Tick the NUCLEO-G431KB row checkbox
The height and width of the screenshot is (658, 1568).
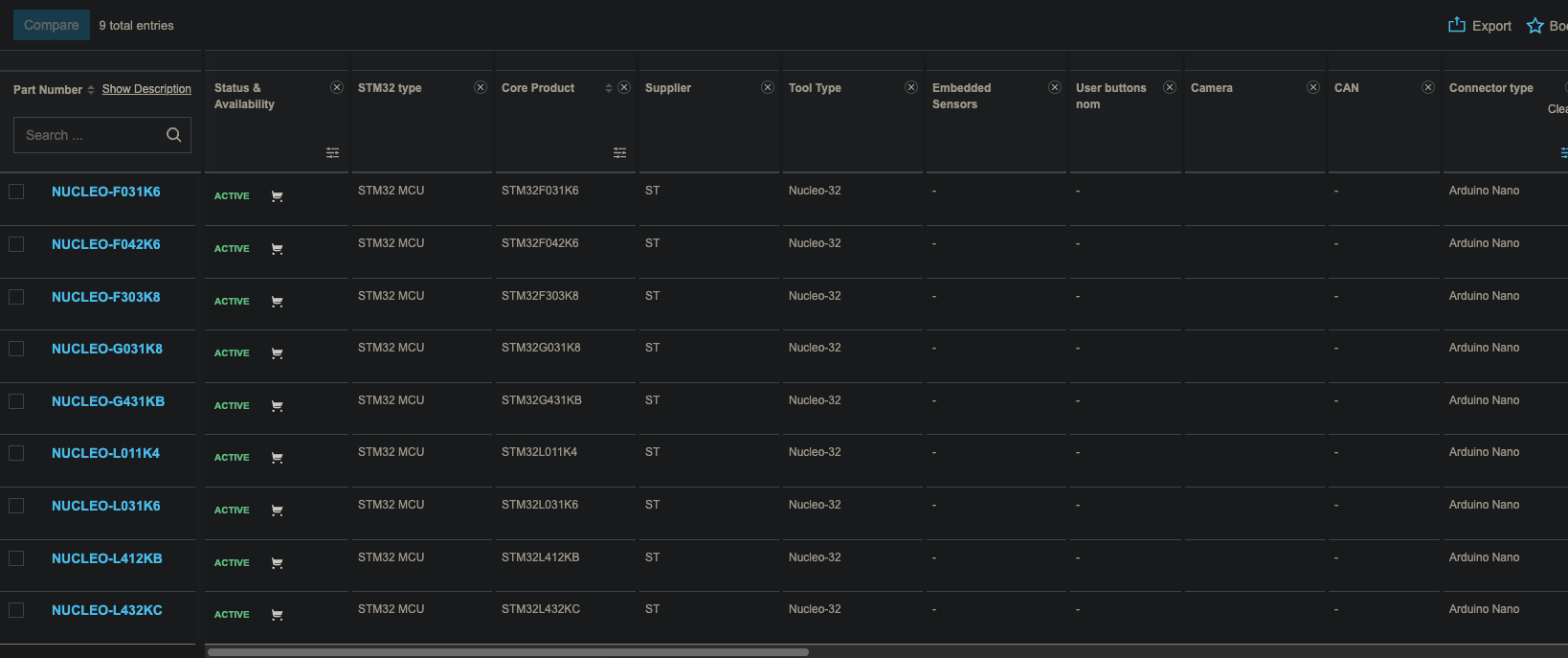[16, 401]
